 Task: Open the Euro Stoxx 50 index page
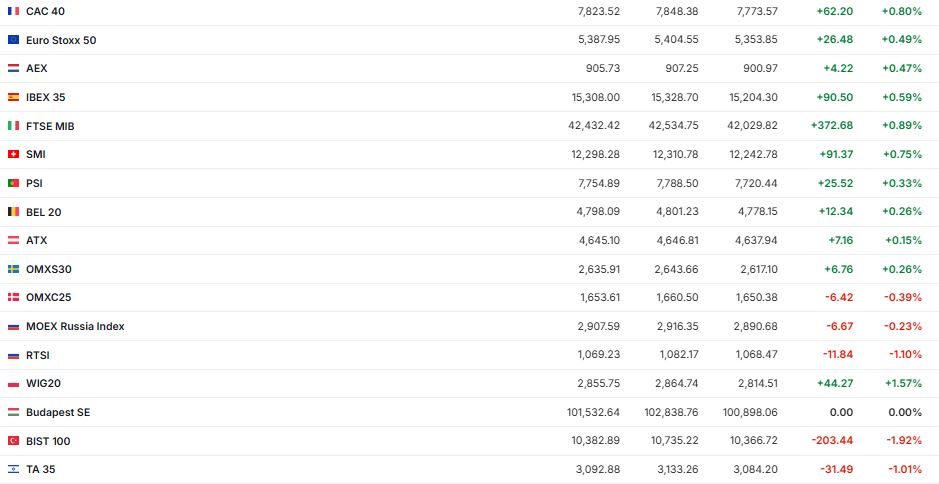pyautogui.click(x=61, y=40)
